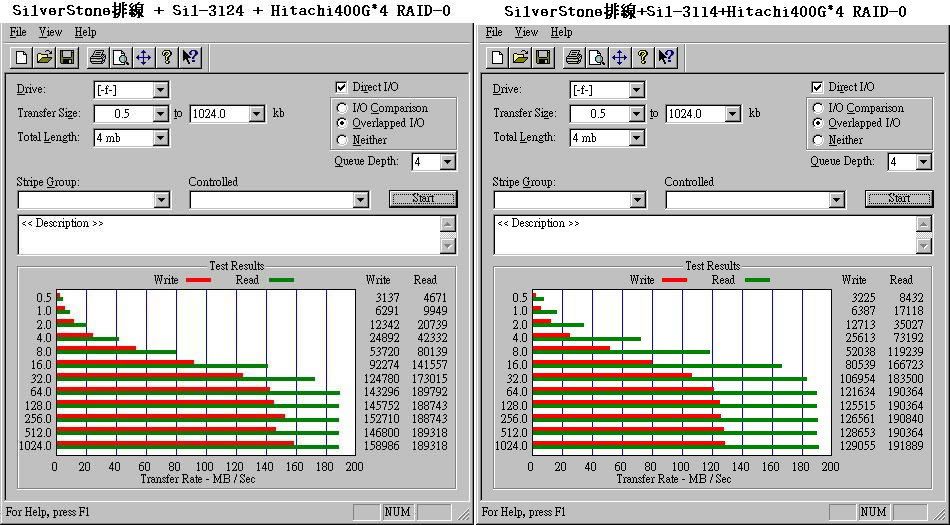The height and width of the screenshot is (525, 950).
Task: Click New file icon in right window
Action: pos(498,58)
